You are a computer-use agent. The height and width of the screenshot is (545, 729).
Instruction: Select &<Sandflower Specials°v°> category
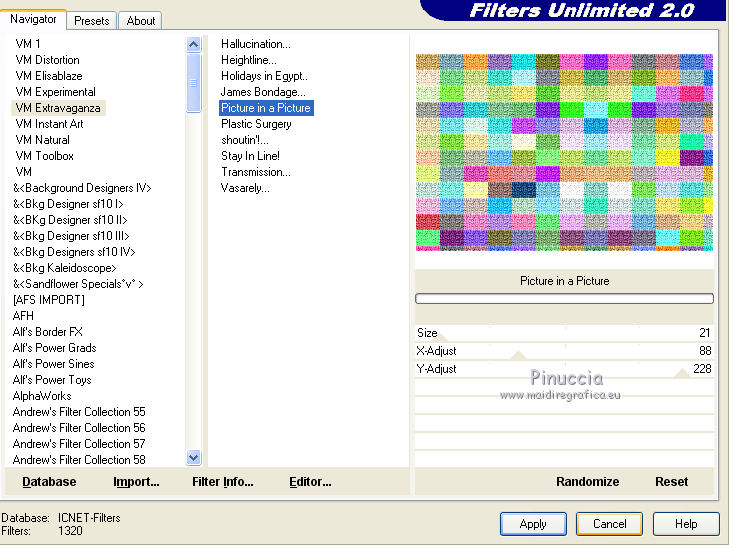[78, 284]
